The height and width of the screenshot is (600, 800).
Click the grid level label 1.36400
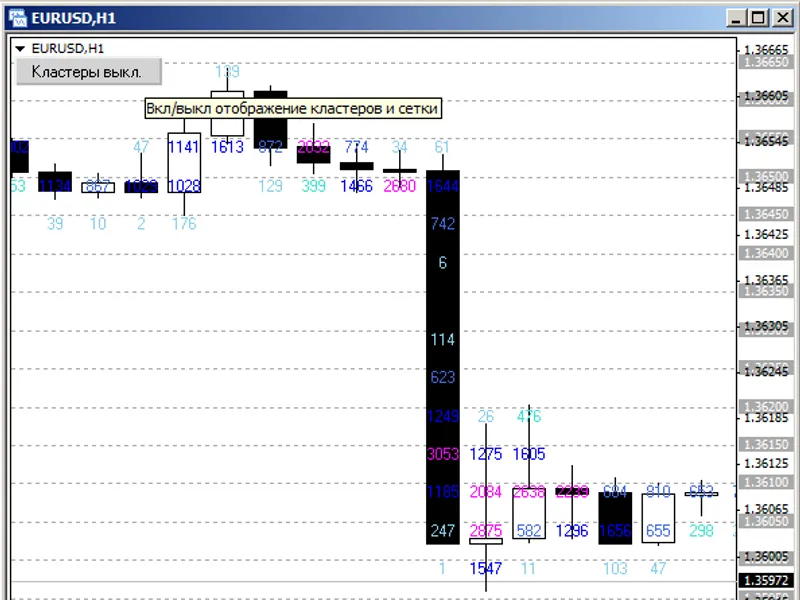(x=766, y=254)
